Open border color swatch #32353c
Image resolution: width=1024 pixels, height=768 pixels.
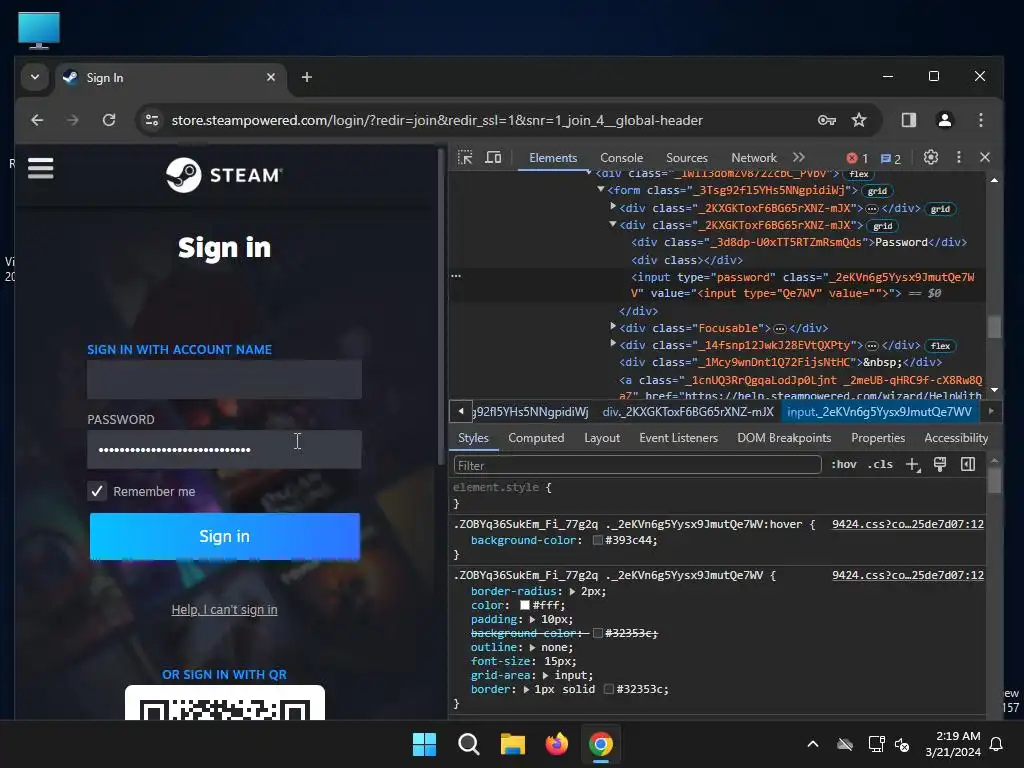[x=608, y=690]
